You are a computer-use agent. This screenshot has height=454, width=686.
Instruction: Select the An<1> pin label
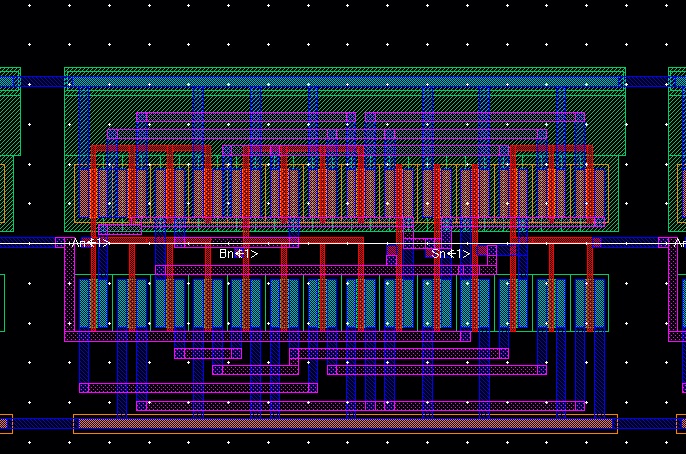tap(91, 243)
